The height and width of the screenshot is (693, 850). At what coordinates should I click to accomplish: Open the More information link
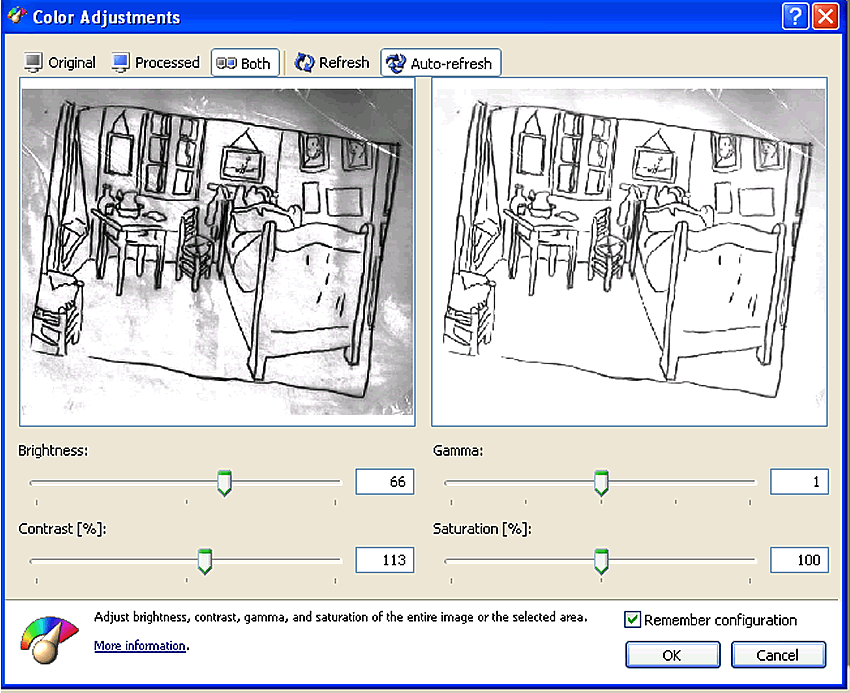(x=140, y=646)
